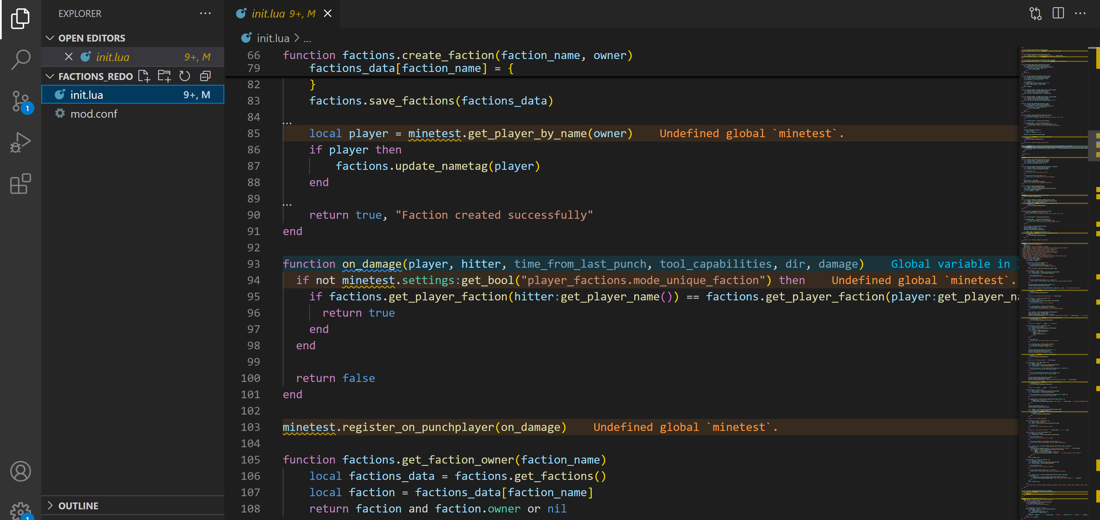Screen dimensions: 1100x520
Task: Click the sticky create_faction function header line
Action: (458, 55)
